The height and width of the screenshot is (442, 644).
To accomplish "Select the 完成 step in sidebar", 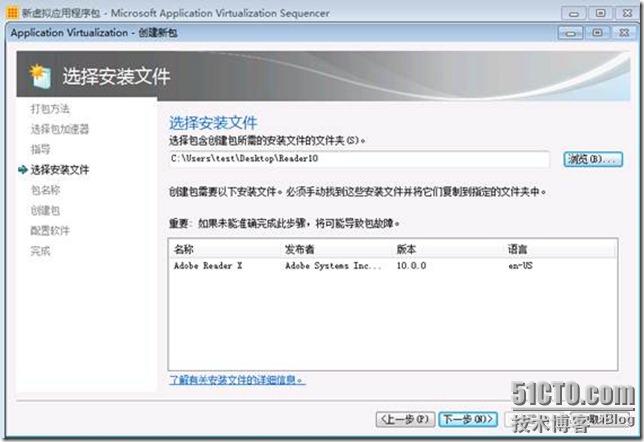I will (x=40, y=251).
